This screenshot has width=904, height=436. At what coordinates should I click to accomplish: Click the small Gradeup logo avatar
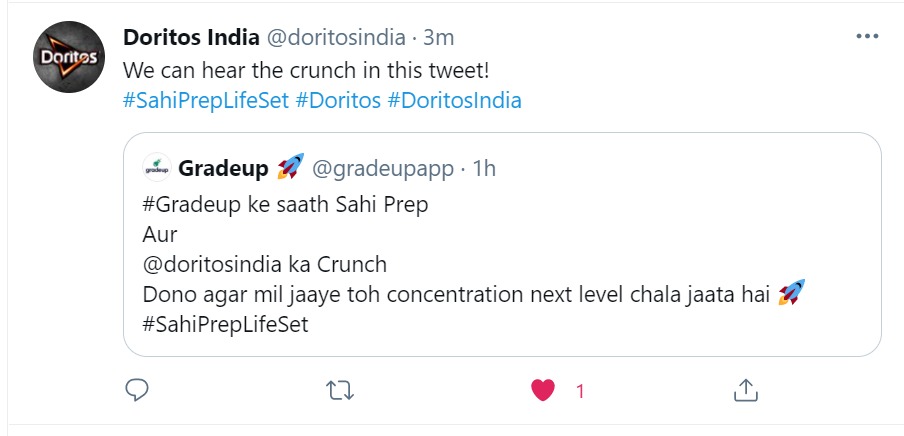point(157,168)
